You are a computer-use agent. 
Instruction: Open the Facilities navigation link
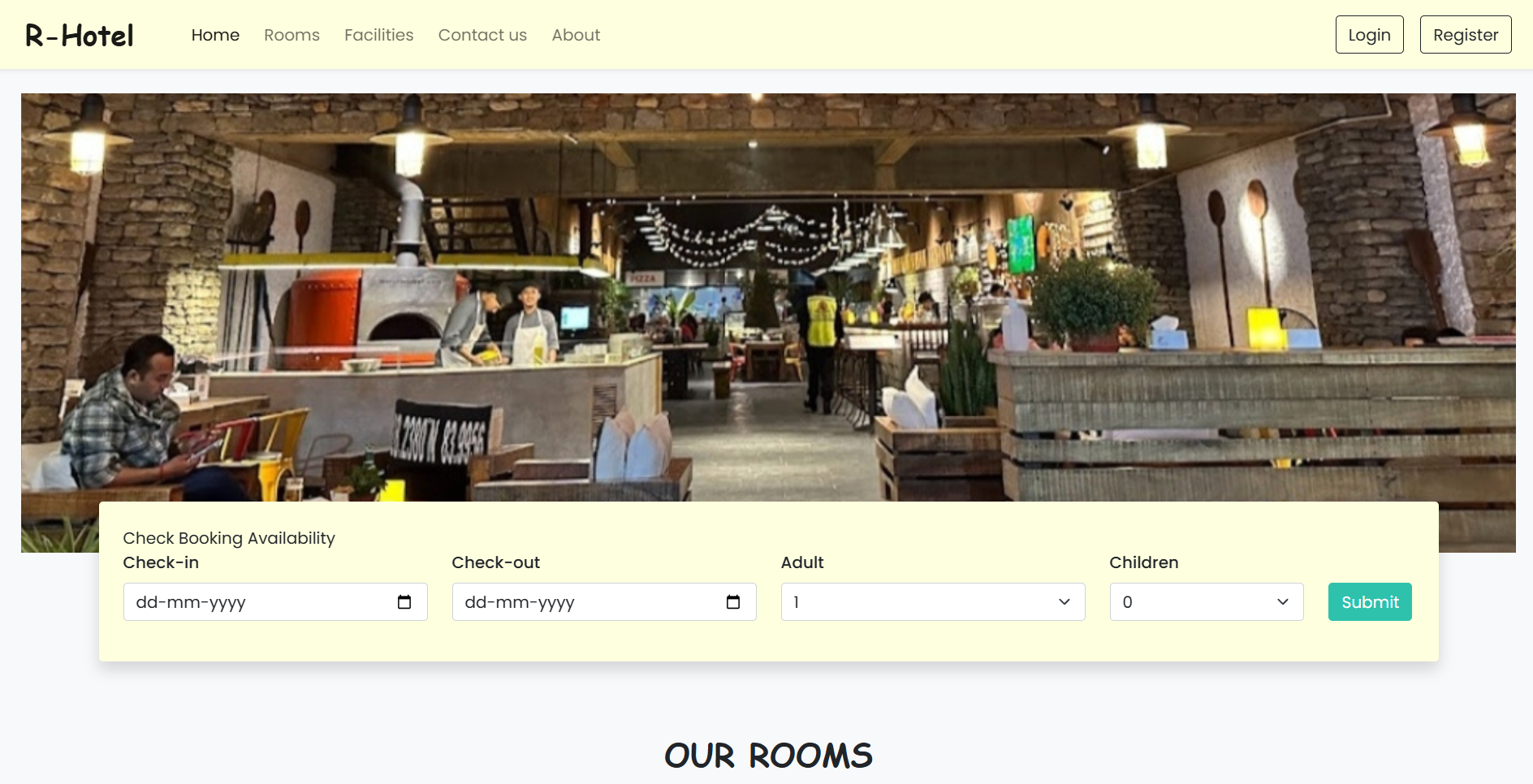coord(379,35)
